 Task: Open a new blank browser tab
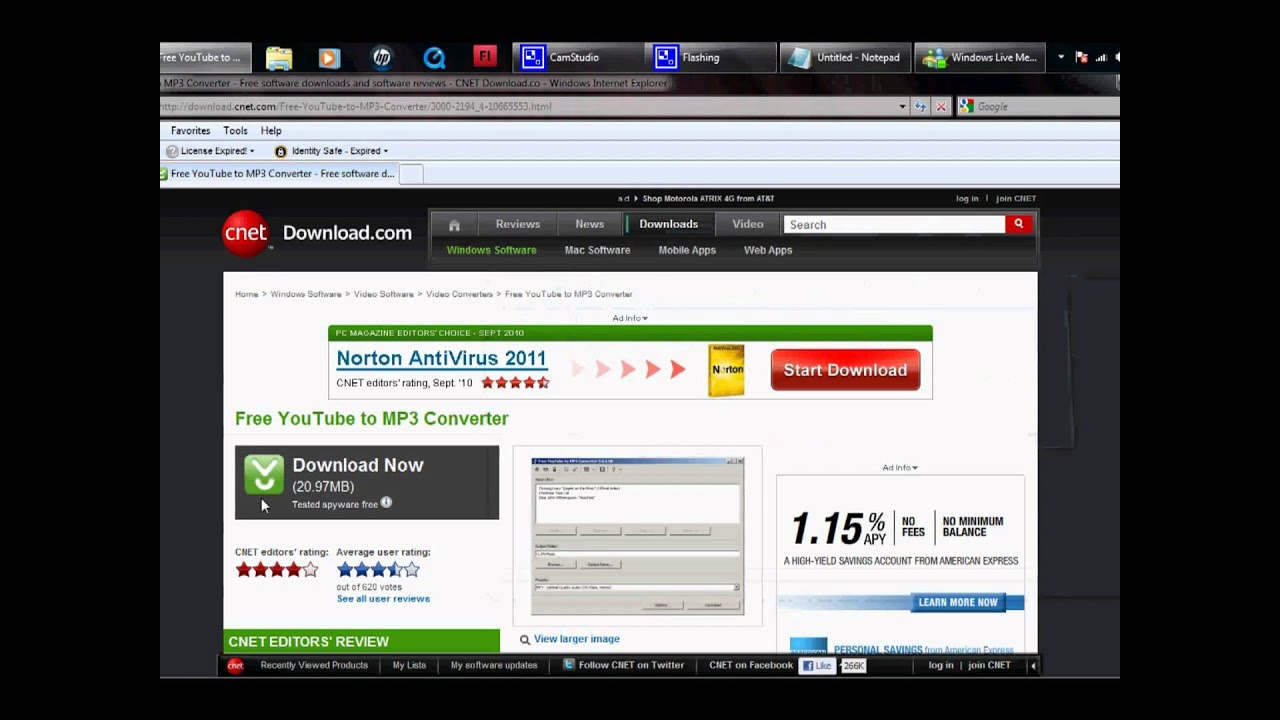coord(411,174)
